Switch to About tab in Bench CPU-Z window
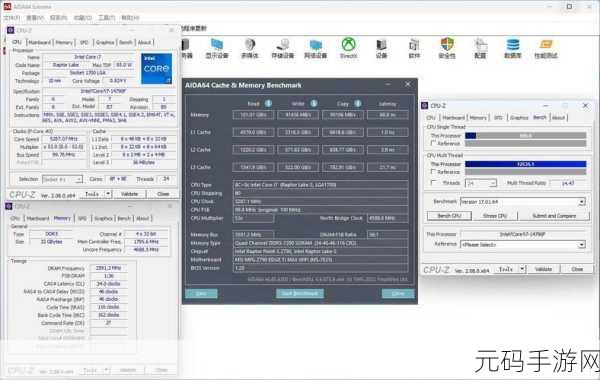Screen dimensions: 600x380 (x=558, y=117)
